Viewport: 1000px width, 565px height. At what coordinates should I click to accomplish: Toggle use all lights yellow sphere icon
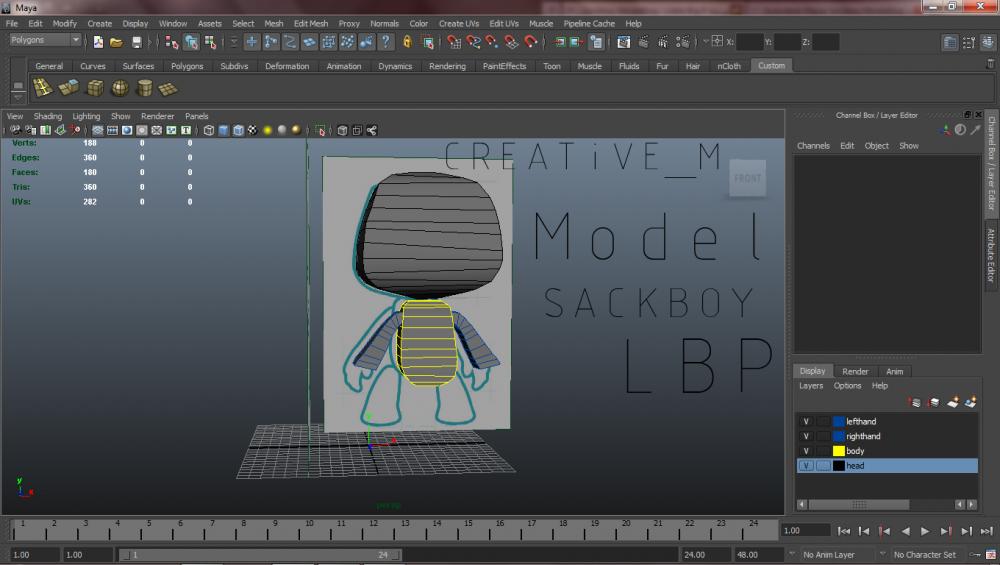[x=267, y=130]
